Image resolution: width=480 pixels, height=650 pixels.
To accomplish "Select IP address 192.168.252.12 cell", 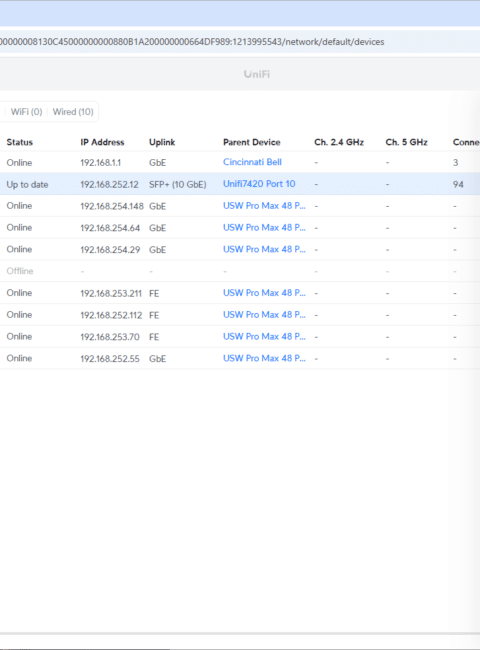I will pyautogui.click(x=109, y=184).
